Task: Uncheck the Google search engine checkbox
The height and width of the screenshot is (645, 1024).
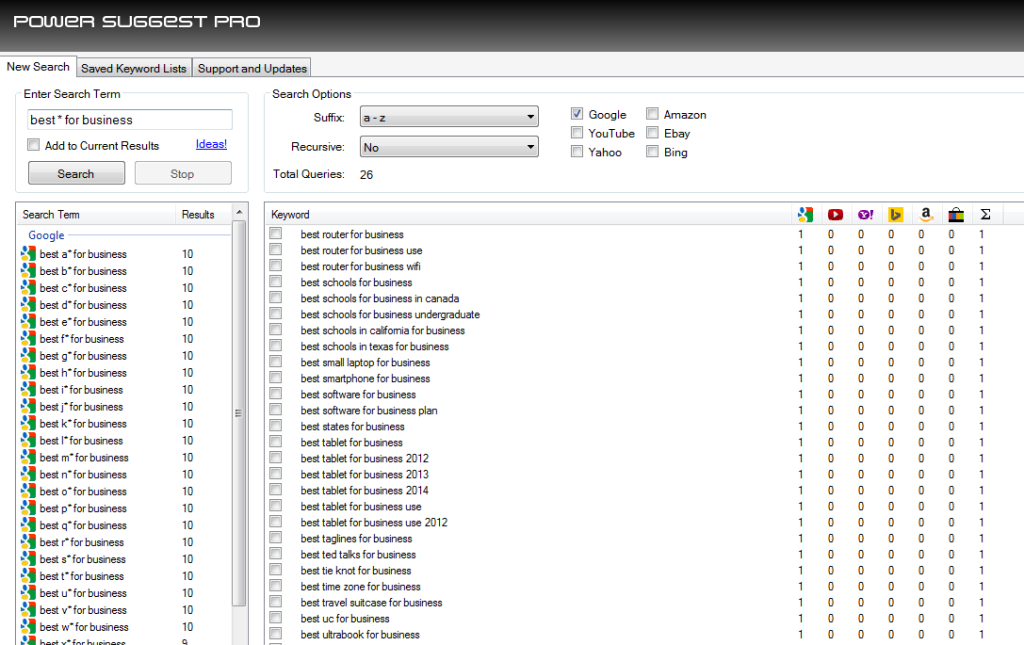Action: tap(577, 114)
